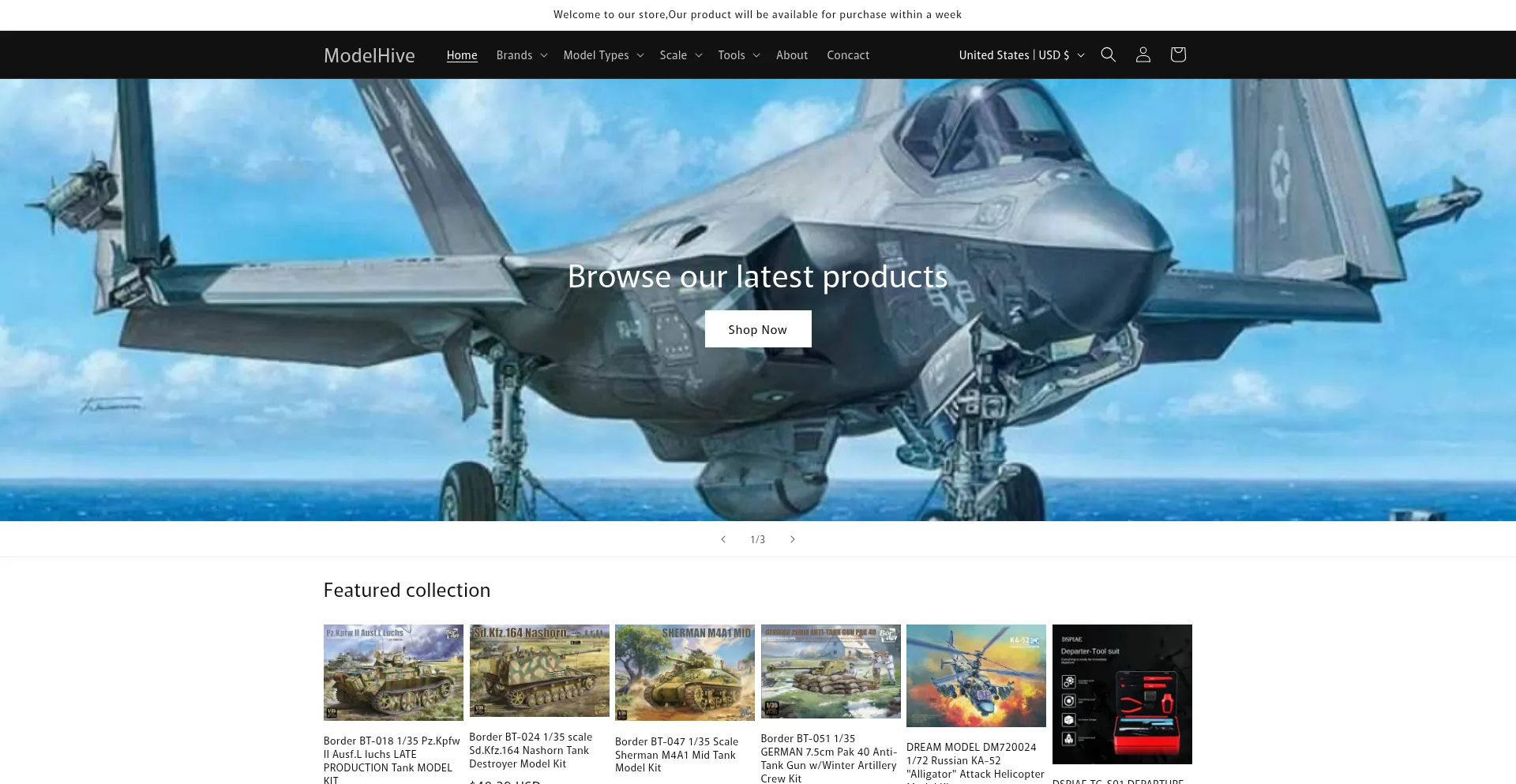Click the DSPIAE Departer-Tool suit image

(x=1121, y=694)
